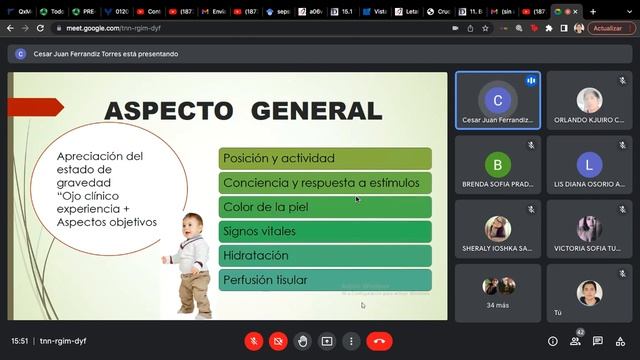The width and height of the screenshot is (640, 360).
Task: Switch to the 0120 tab
Action: [117, 12]
